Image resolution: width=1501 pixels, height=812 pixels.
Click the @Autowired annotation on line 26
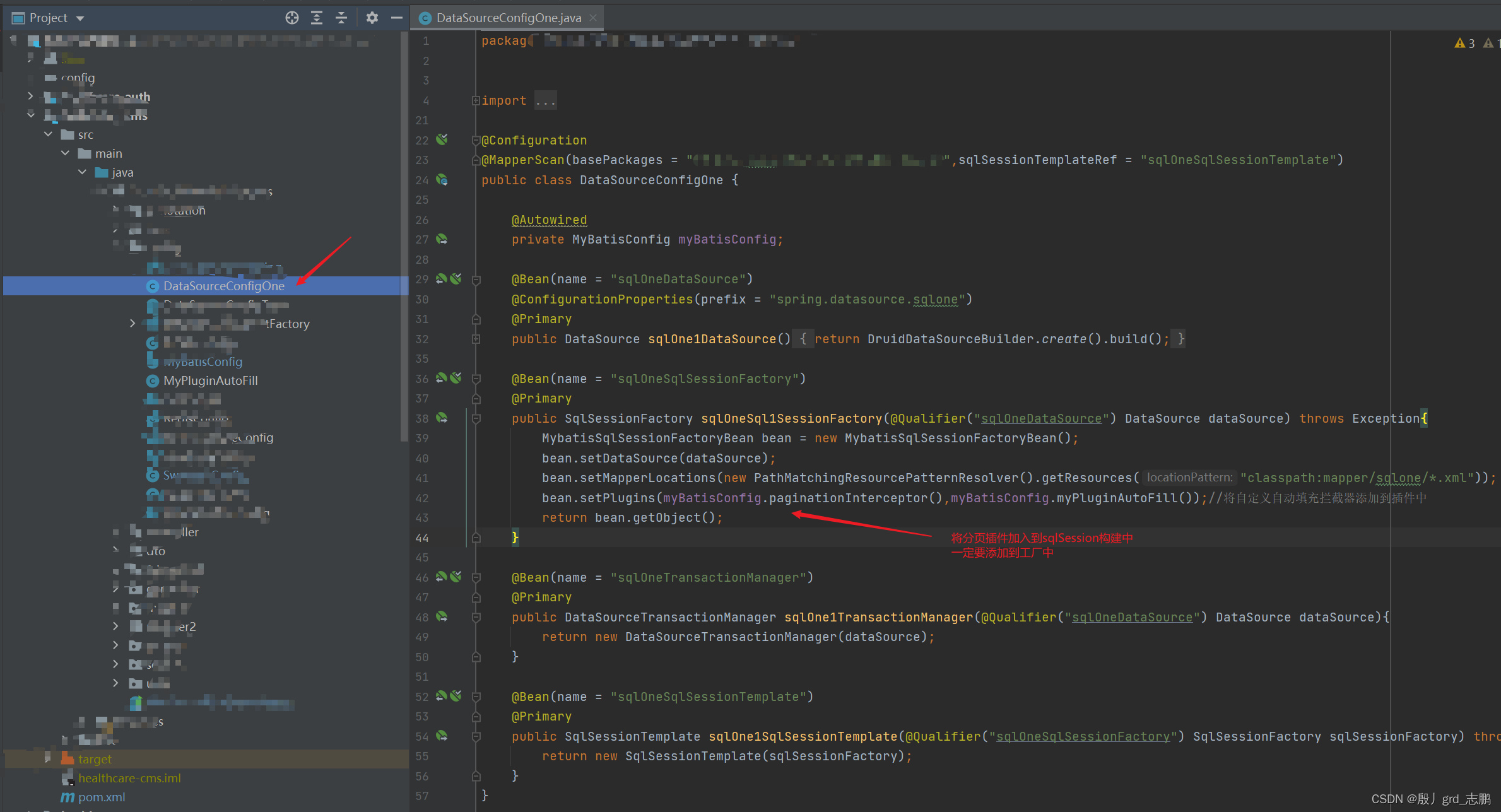coord(549,220)
